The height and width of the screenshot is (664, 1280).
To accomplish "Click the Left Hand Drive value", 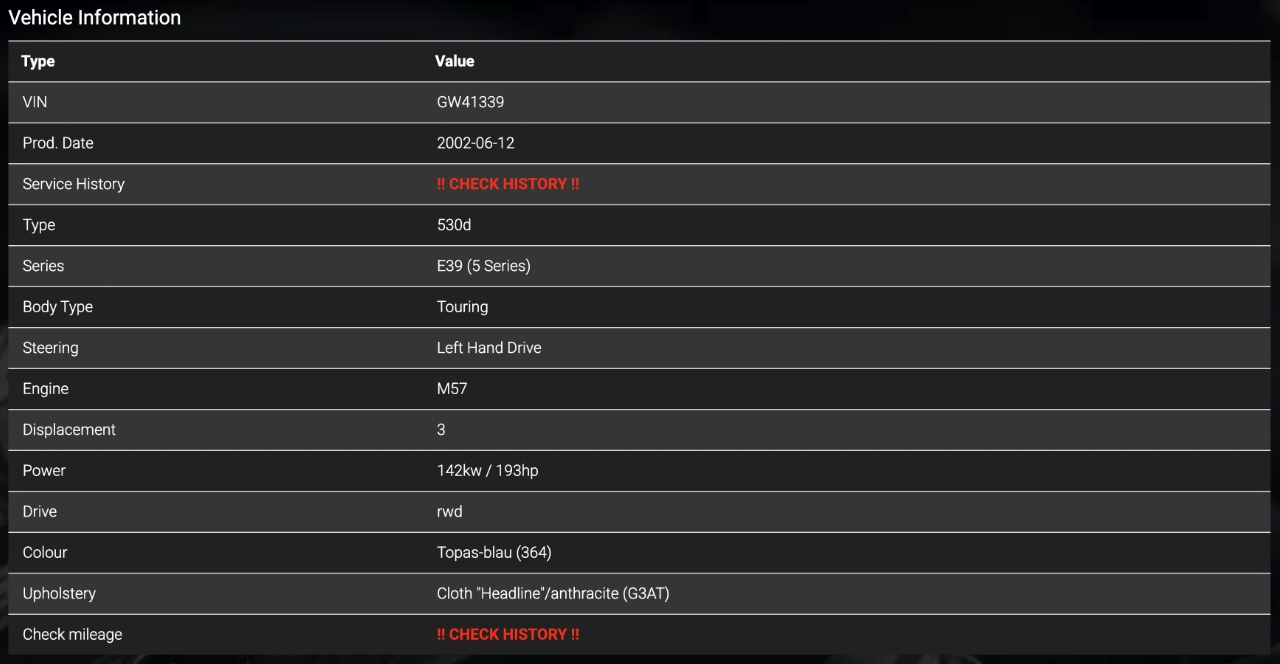I will point(488,348).
